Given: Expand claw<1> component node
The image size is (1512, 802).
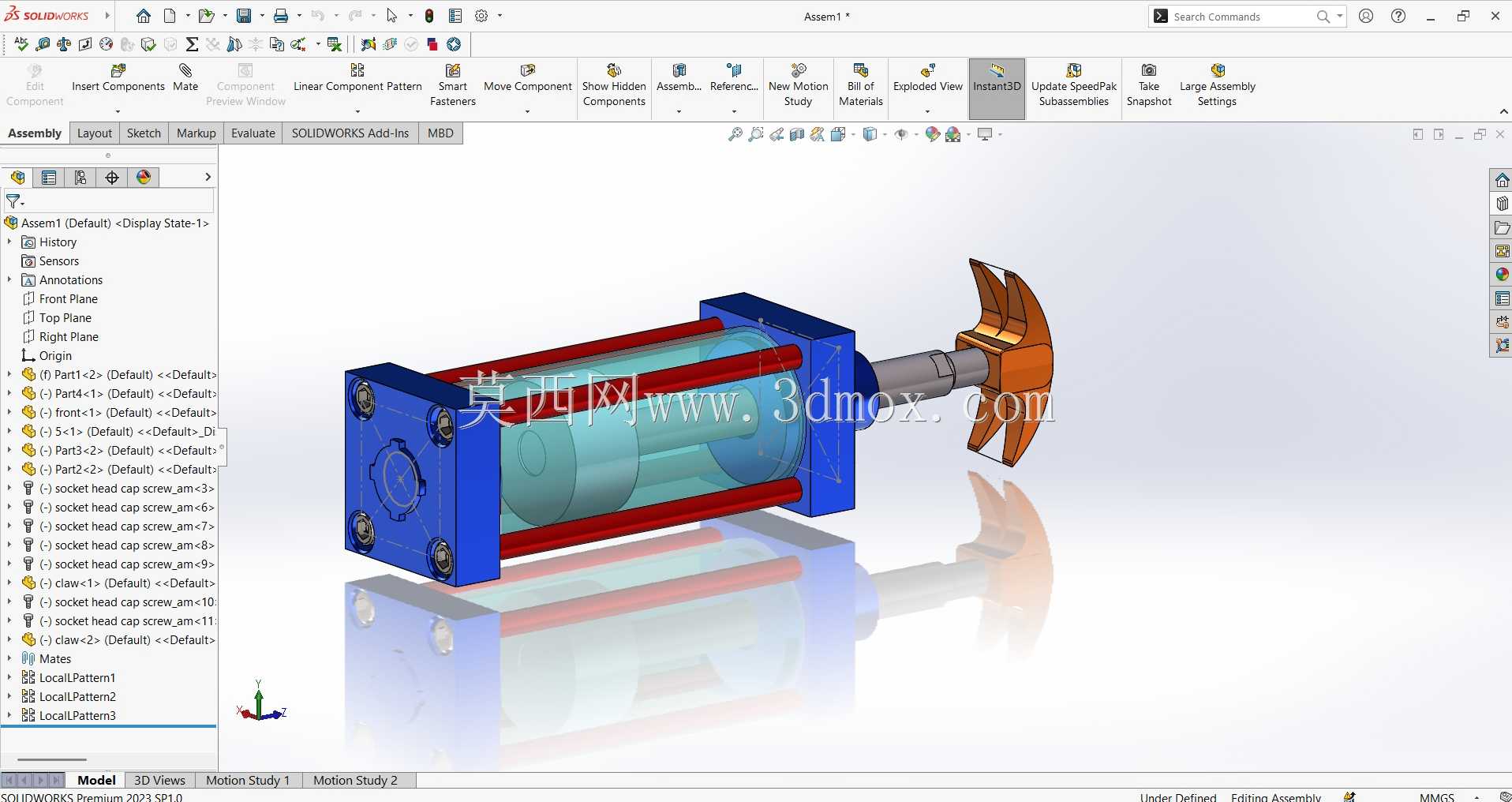Looking at the screenshot, I should pos(9,583).
